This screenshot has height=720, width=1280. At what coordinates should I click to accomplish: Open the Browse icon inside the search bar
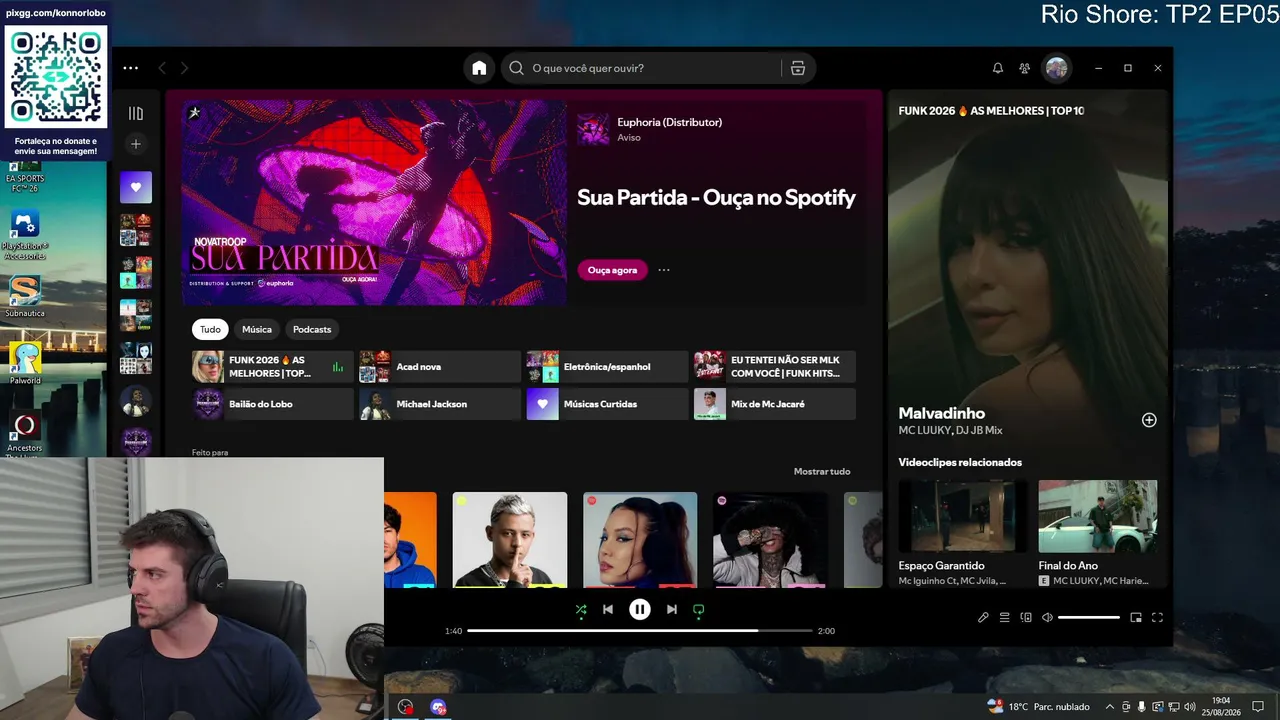click(797, 68)
